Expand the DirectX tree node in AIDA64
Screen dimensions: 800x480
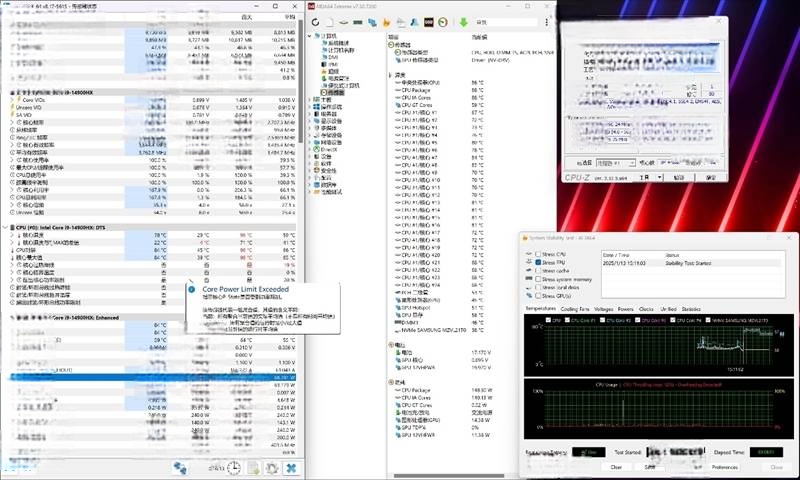point(309,149)
